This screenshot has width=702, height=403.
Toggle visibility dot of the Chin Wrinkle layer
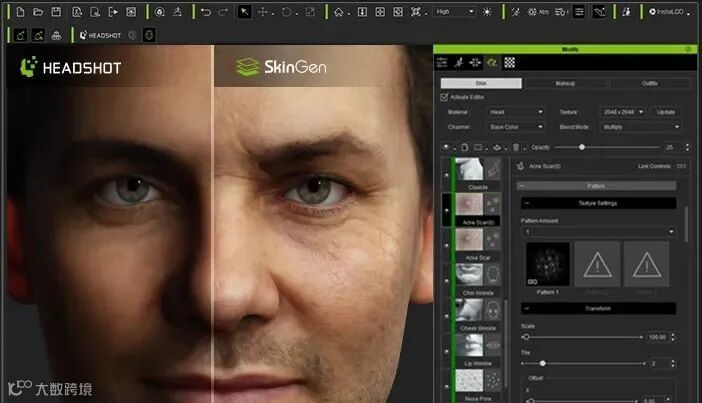coord(446,281)
